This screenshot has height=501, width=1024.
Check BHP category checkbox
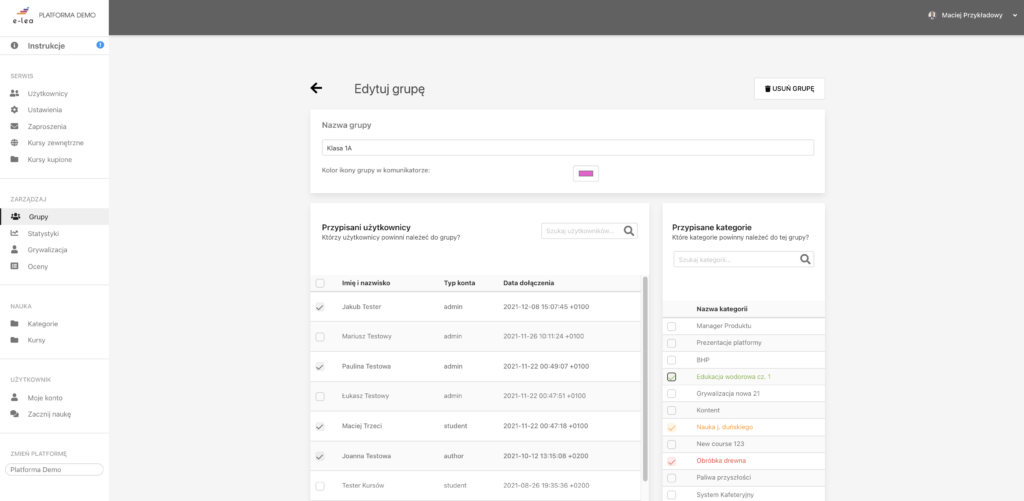coord(671,360)
